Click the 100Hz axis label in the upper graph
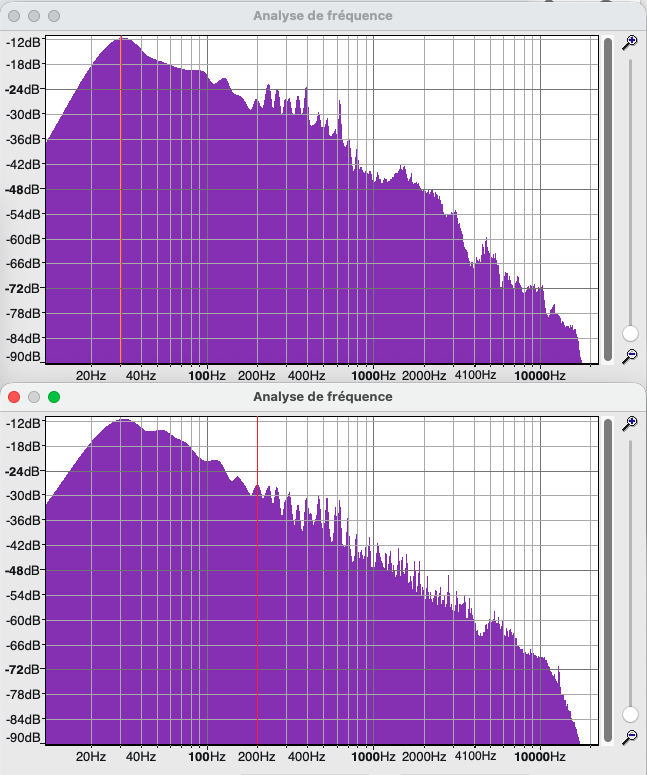647x775 pixels. [205, 376]
